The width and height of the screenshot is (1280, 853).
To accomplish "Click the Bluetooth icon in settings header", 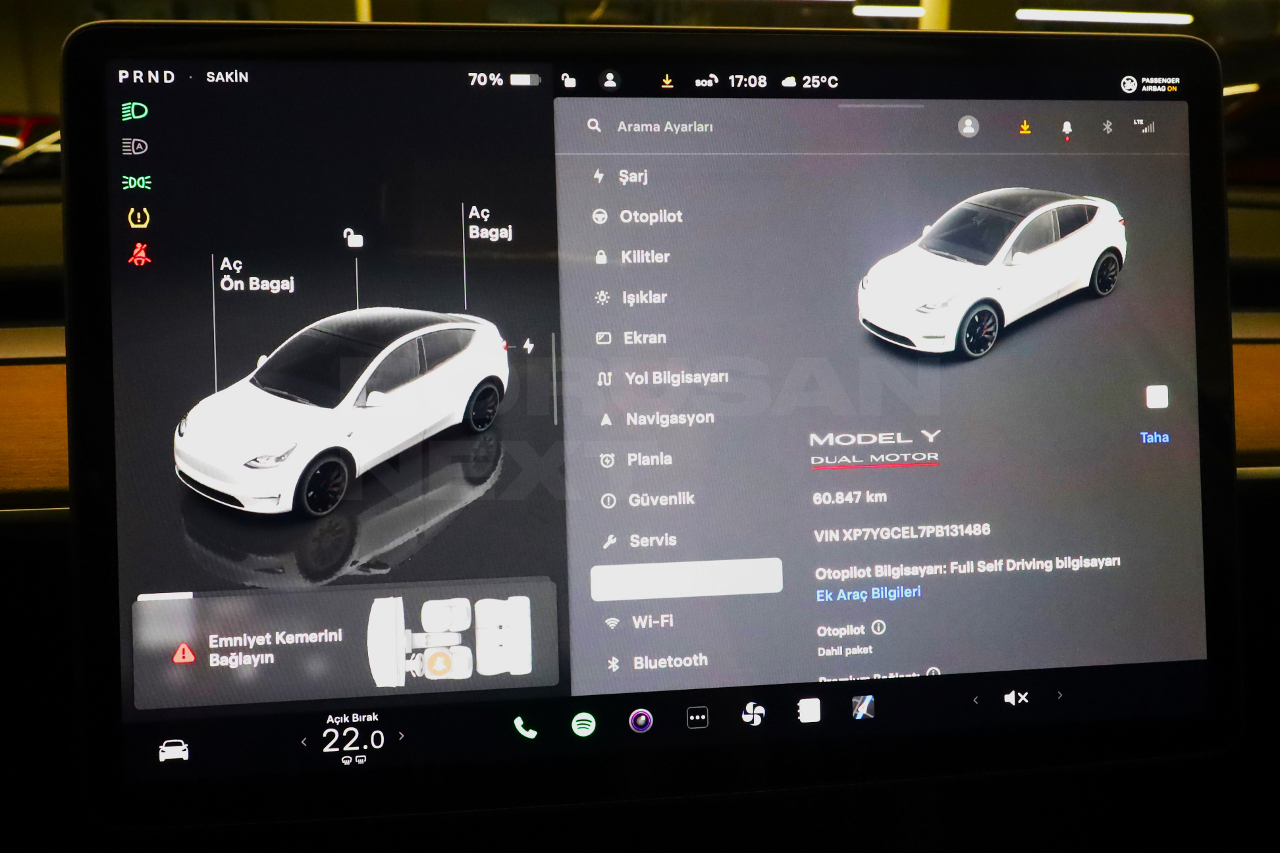I will (1106, 127).
